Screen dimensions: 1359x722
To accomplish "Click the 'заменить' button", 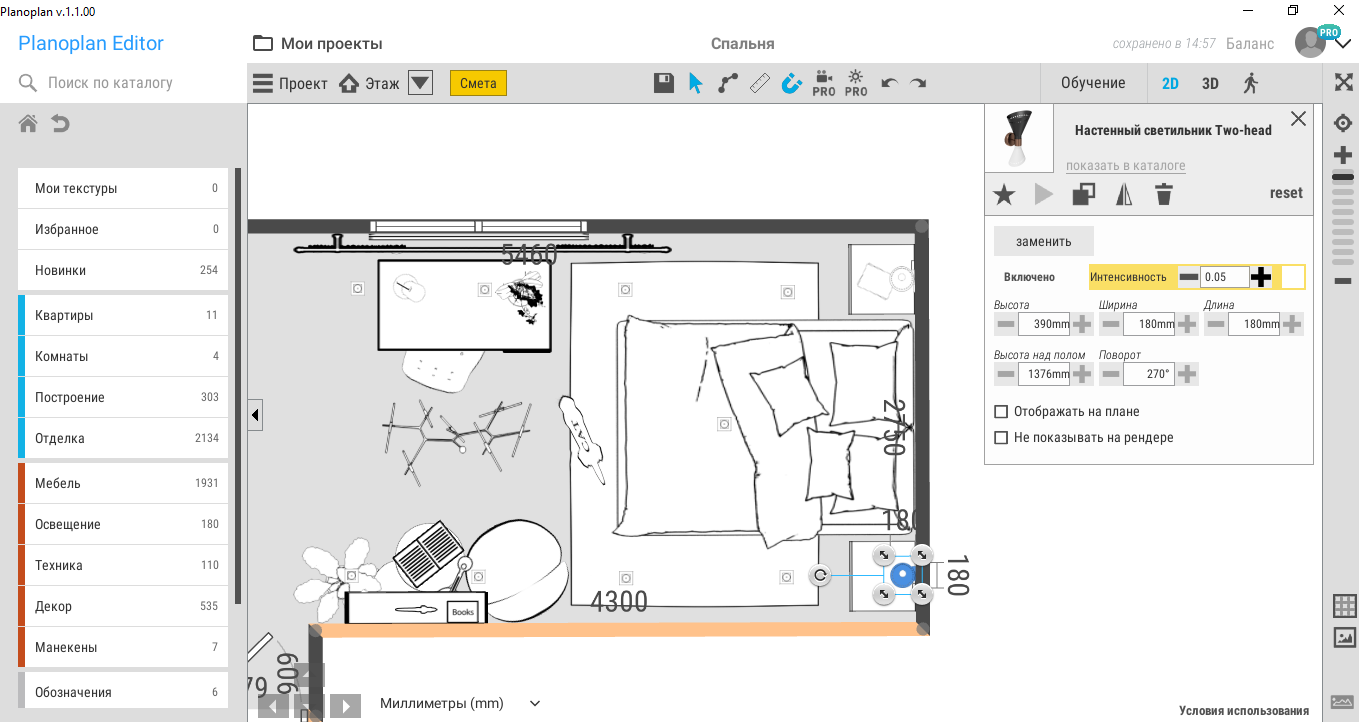I will 1044,241.
